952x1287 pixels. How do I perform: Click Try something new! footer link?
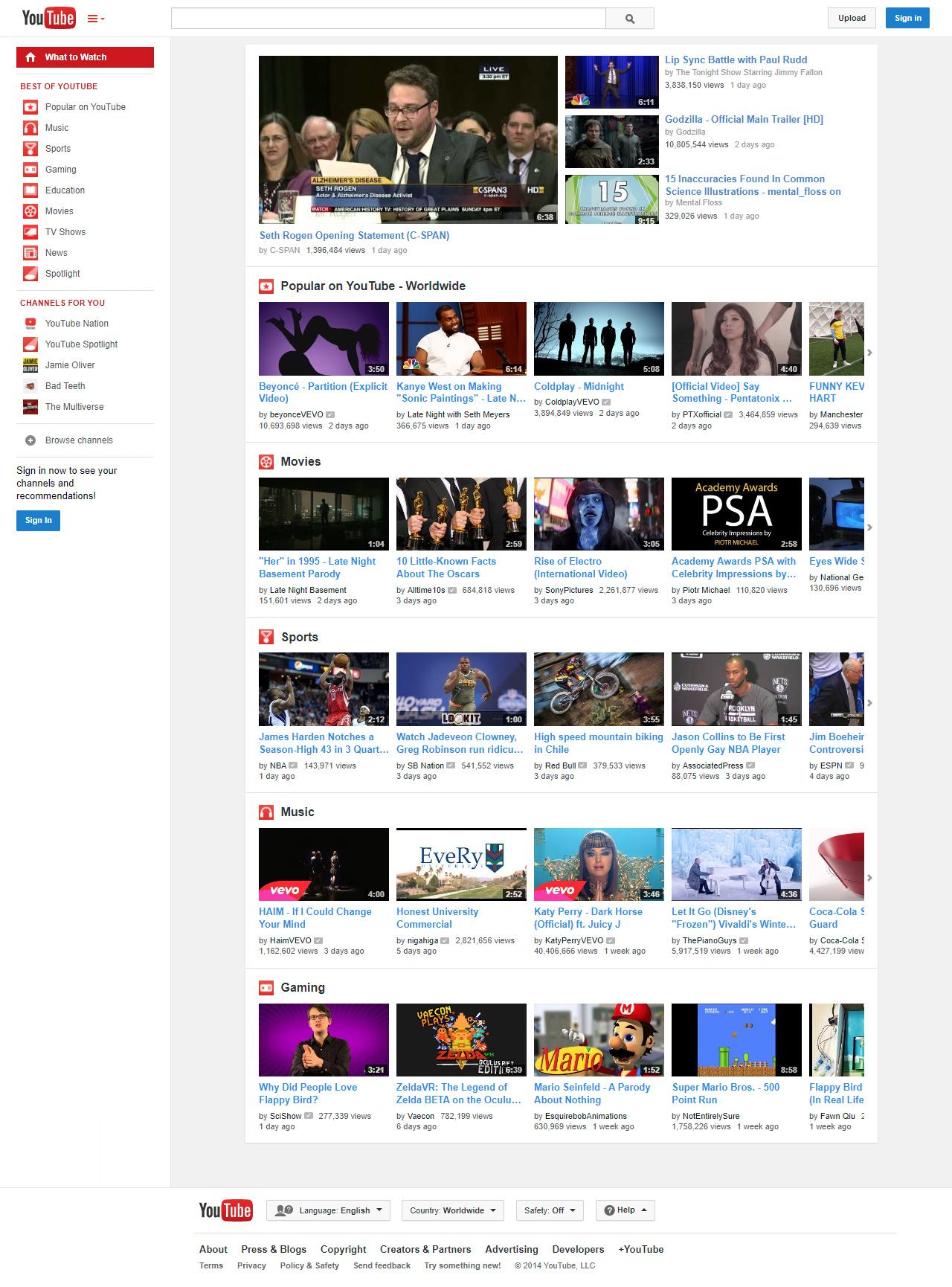click(x=463, y=1265)
